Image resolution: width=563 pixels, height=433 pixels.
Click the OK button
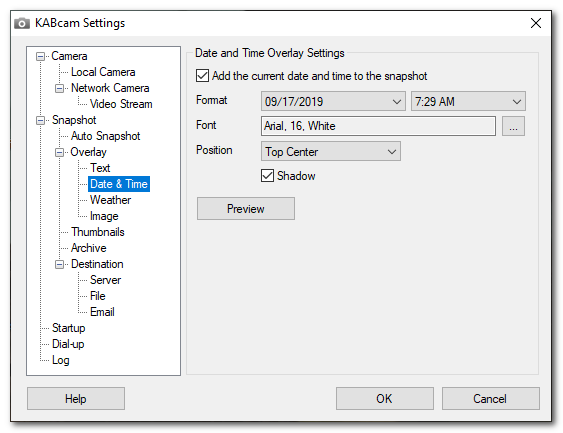[x=385, y=399]
